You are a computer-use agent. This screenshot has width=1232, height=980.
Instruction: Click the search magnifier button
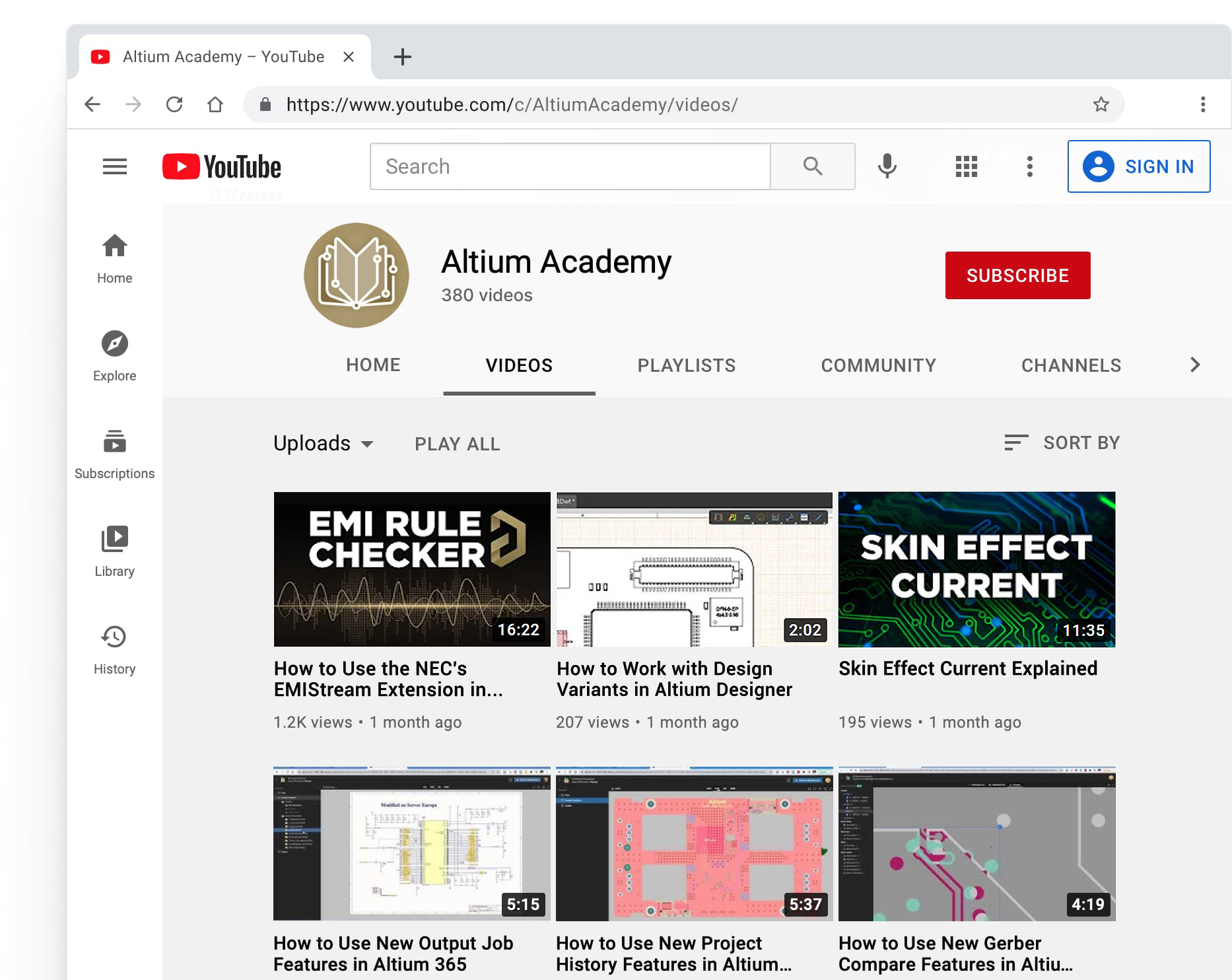[x=813, y=166]
